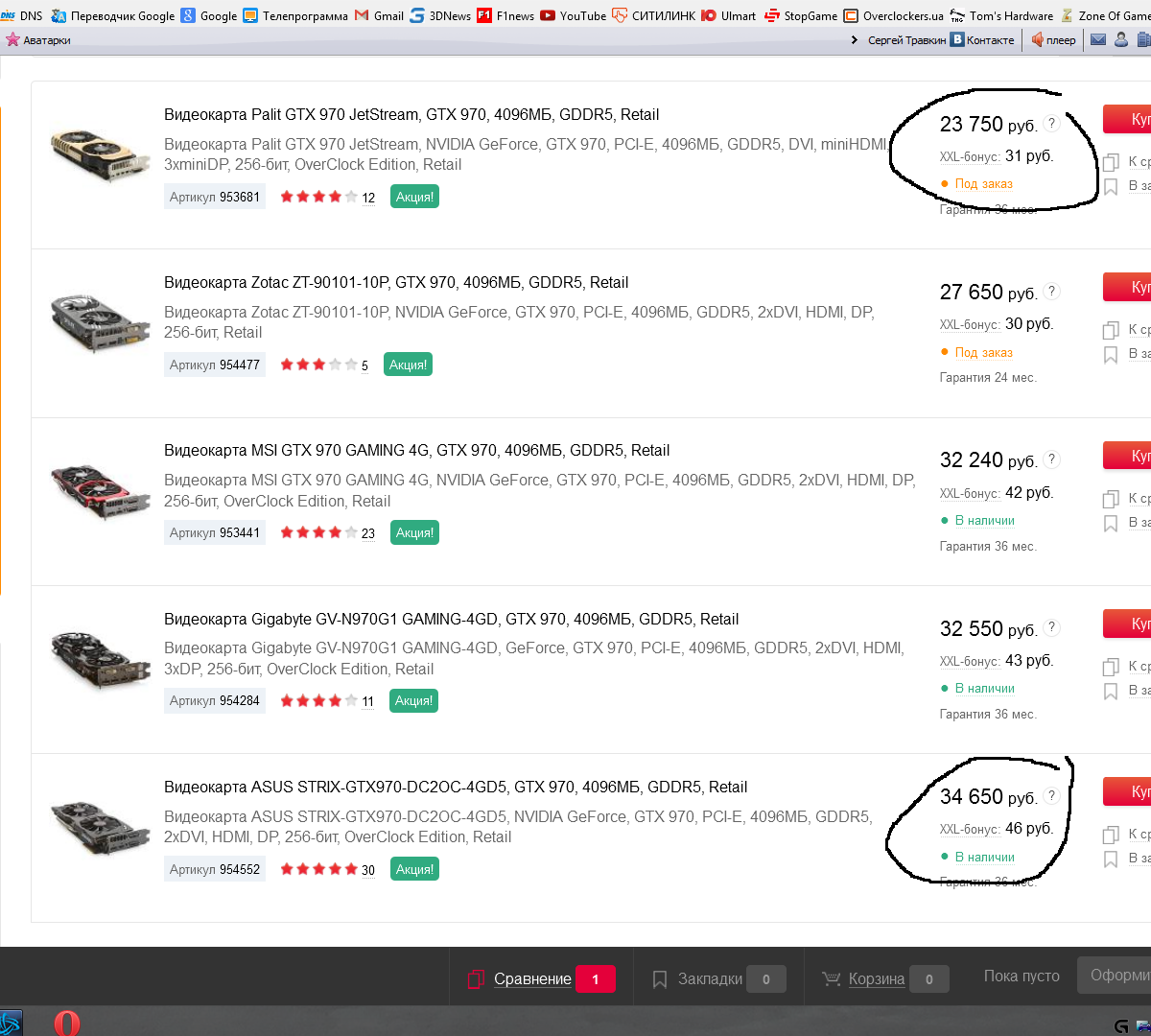Open the 3DNews bookmark
The width and height of the screenshot is (1151, 1036).
click(440, 15)
